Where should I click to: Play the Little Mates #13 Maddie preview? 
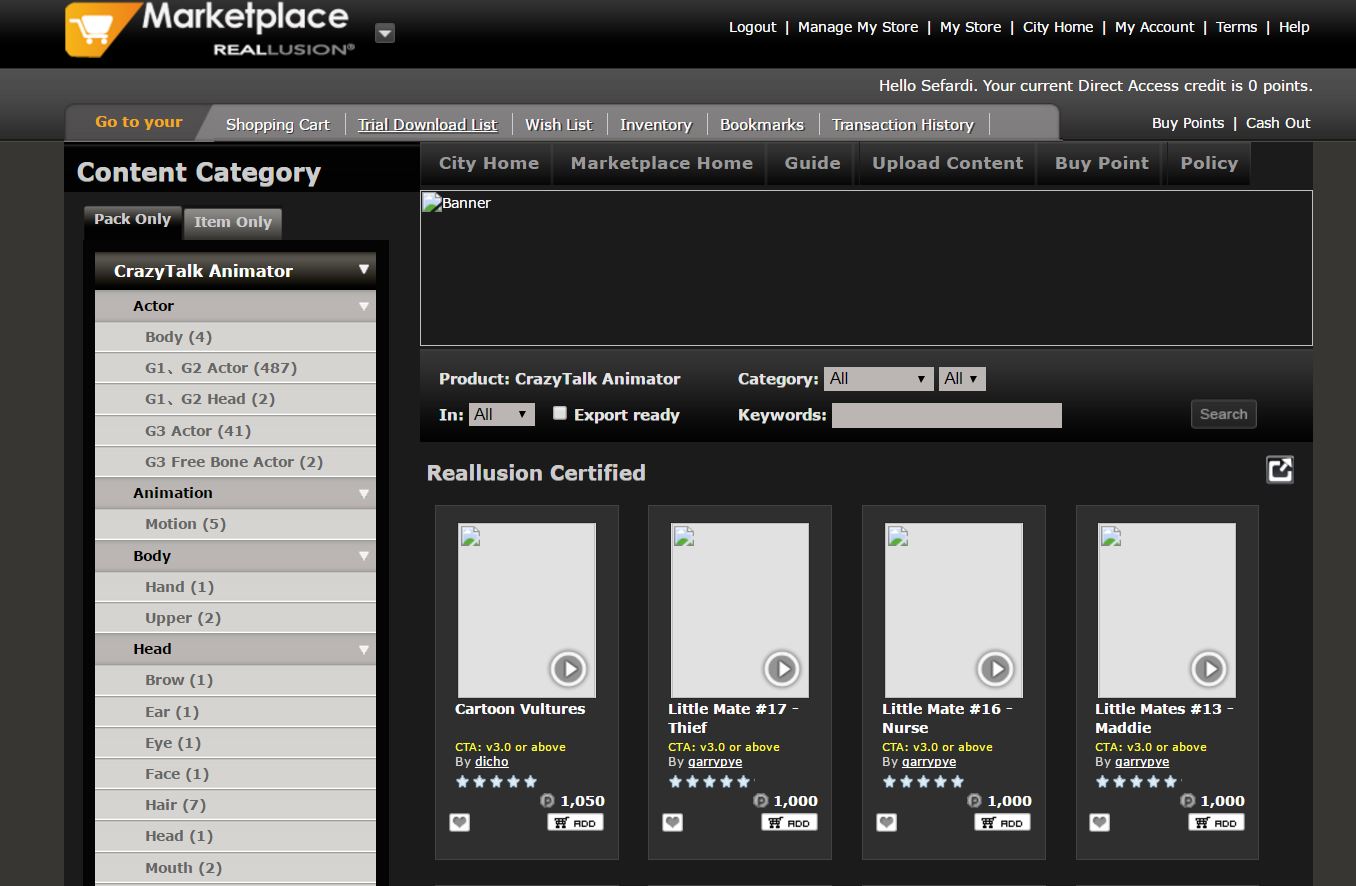(1208, 668)
